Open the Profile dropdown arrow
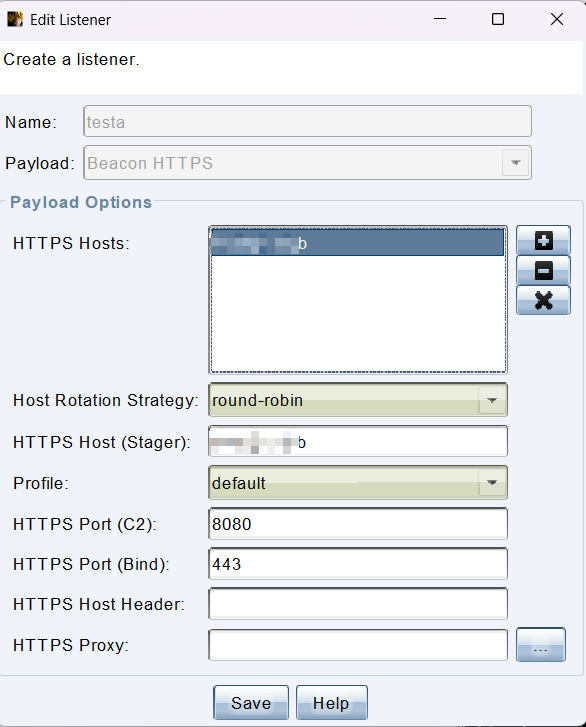 492,483
